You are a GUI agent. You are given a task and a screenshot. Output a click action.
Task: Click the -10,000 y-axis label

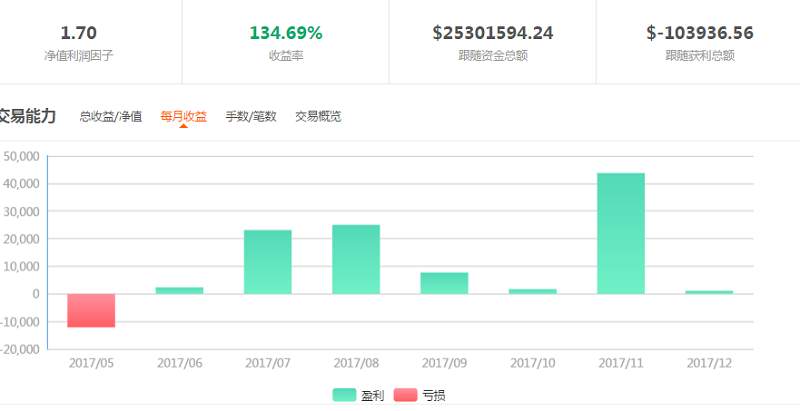[x=20, y=322]
